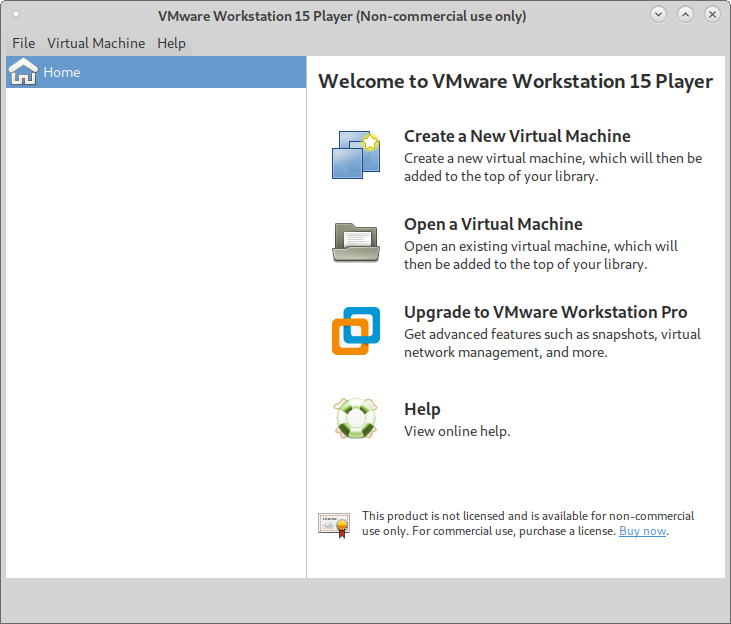Viewport: 731px width, 624px height.
Task: Minimize the VMware Player window
Action: 658,15
